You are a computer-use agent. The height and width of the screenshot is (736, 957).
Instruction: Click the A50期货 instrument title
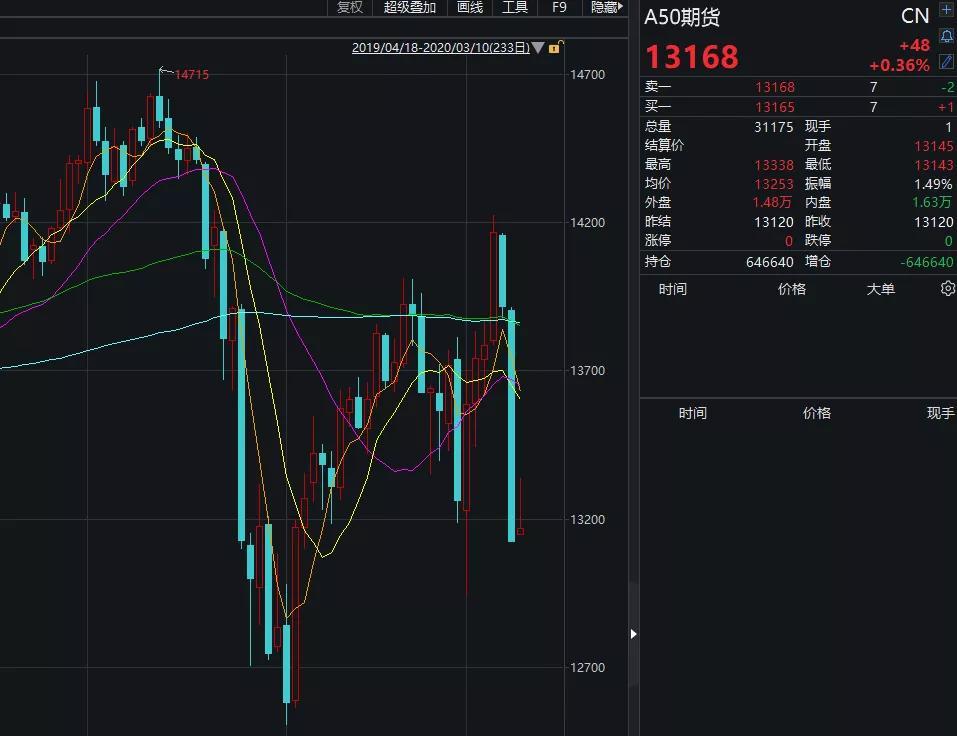point(682,17)
